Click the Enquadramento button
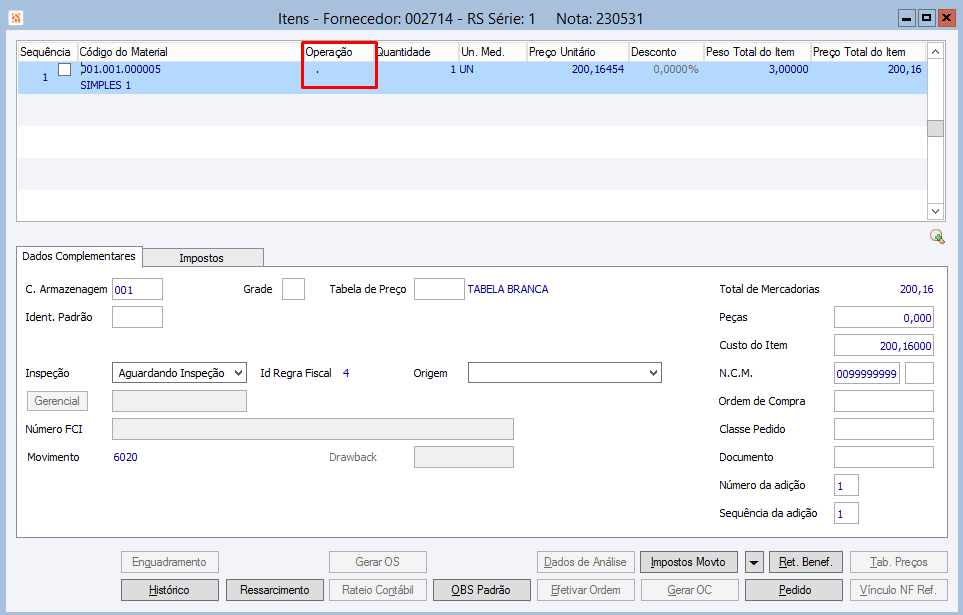The image size is (963, 615). pos(170,562)
